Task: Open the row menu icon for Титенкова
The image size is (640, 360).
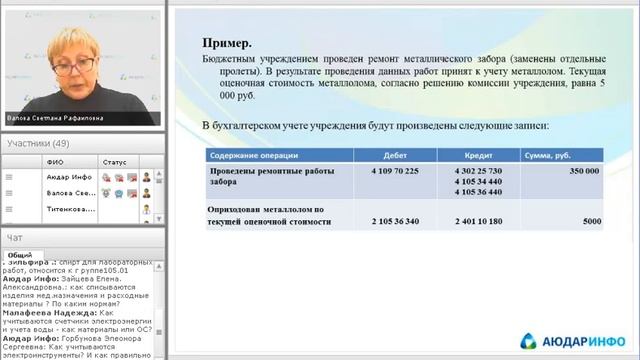Action: 9,209
